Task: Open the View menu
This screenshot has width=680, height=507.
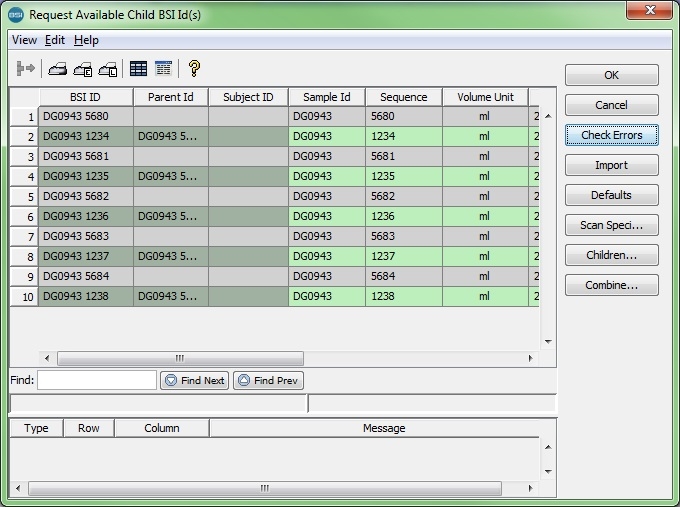Action: pos(24,40)
